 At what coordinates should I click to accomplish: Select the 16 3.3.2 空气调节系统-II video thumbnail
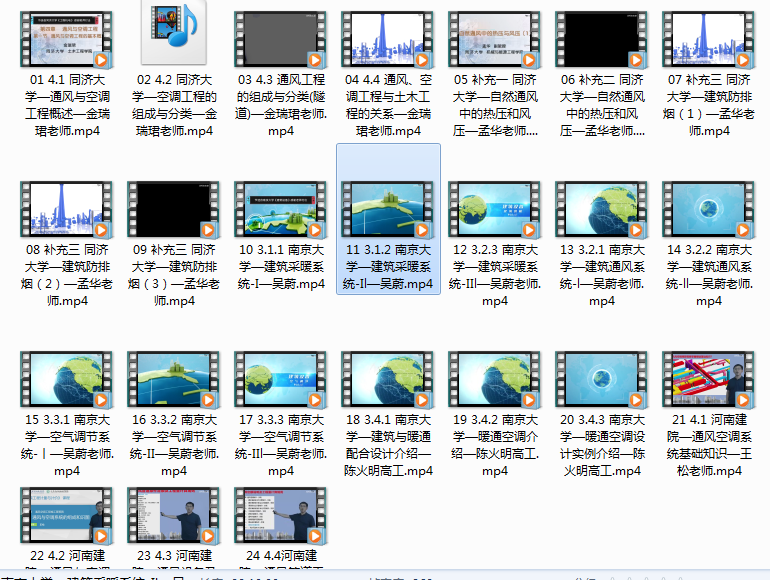point(174,379)
